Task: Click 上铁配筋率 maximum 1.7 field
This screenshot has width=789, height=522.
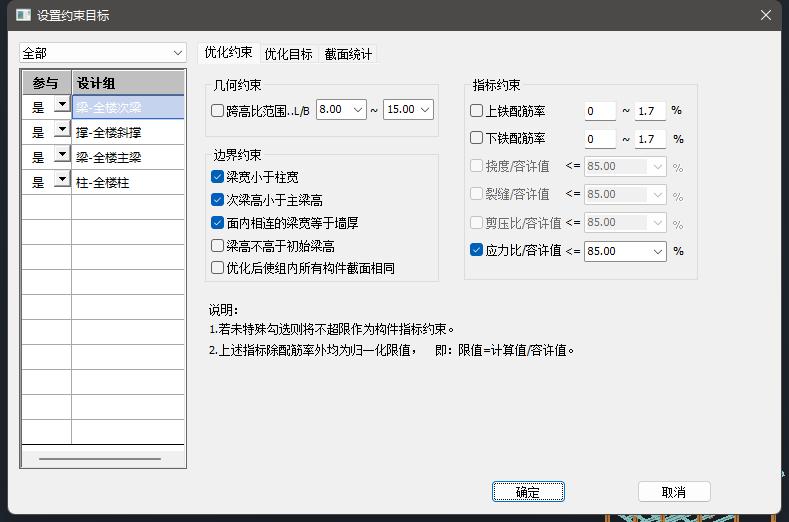Action: click(x=651, y=111)
